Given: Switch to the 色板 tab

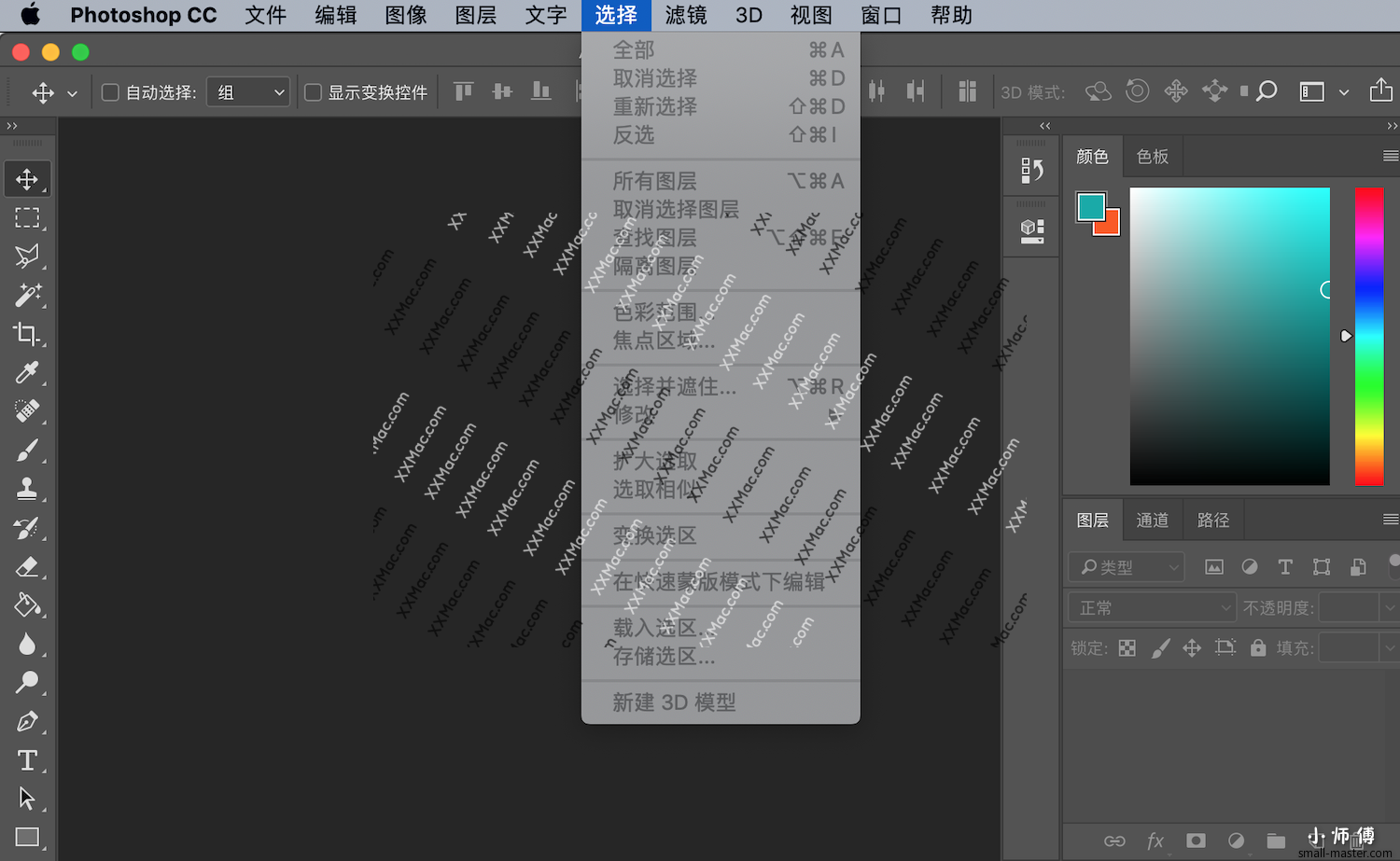Looking at the screenshot, I should click(1153, 157).
